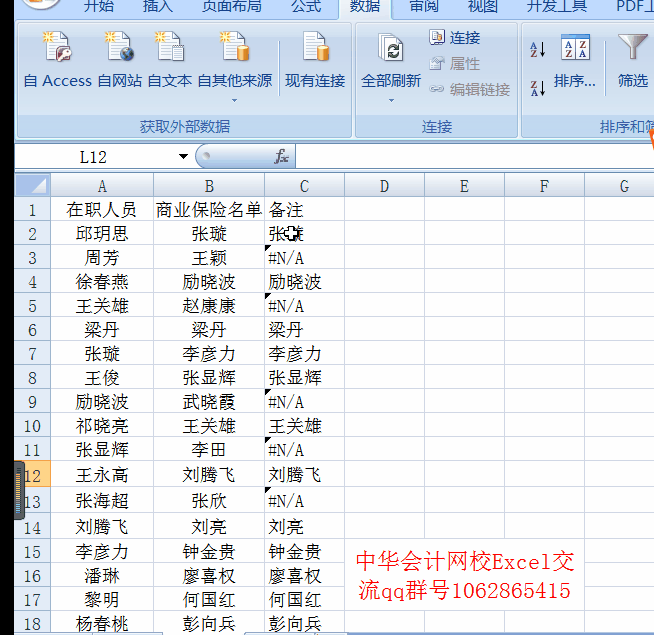Click cell B9 武晓霞
This screenshot has width=654, height=635.
[209, 401]
